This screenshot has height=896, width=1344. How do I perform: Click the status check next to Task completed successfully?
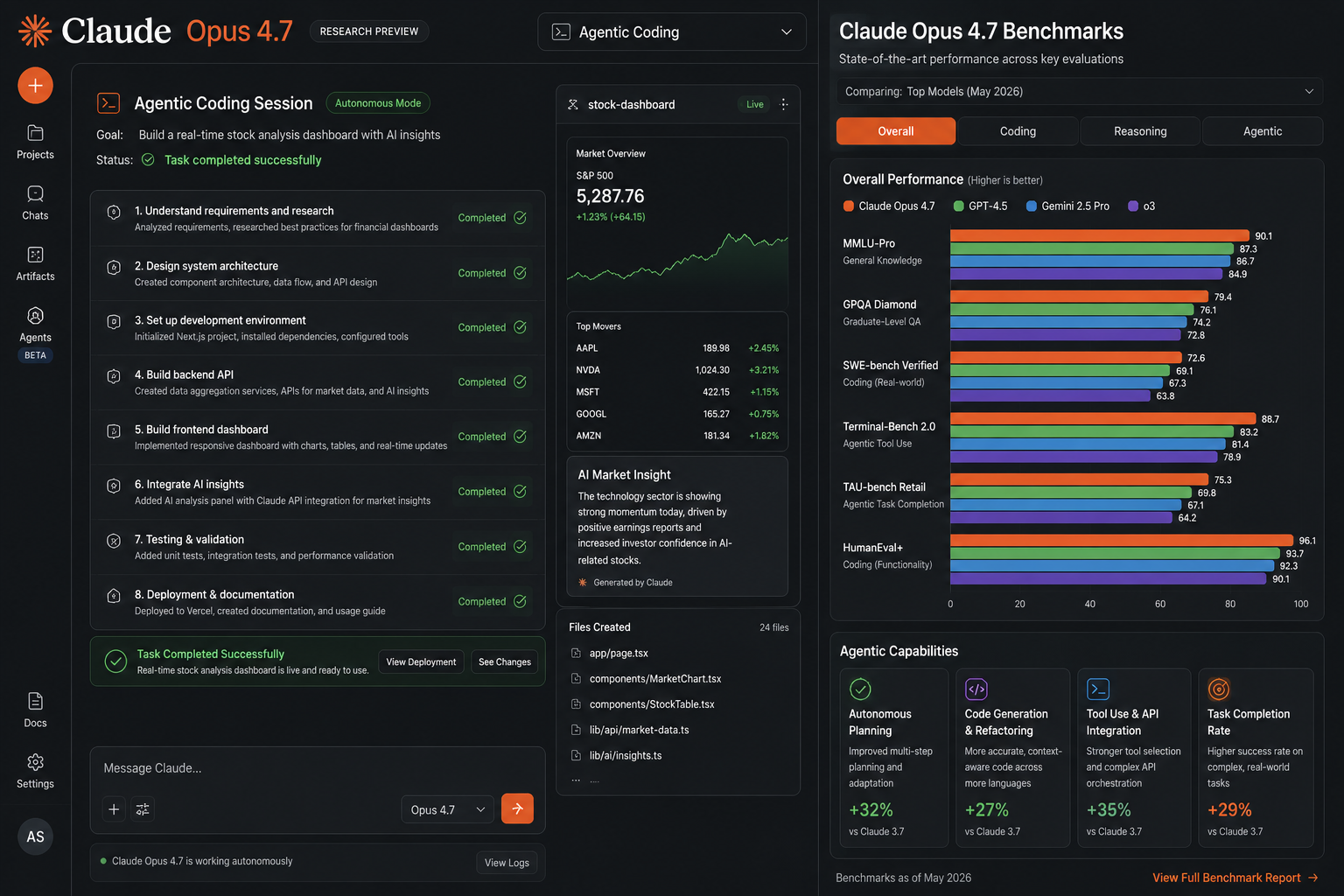[148, 160]
